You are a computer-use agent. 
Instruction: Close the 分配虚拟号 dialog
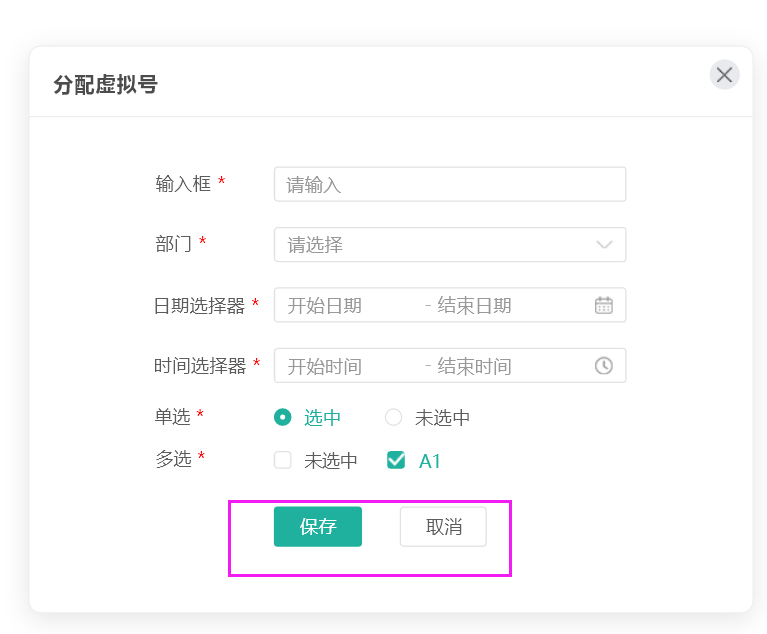(724, 75)
